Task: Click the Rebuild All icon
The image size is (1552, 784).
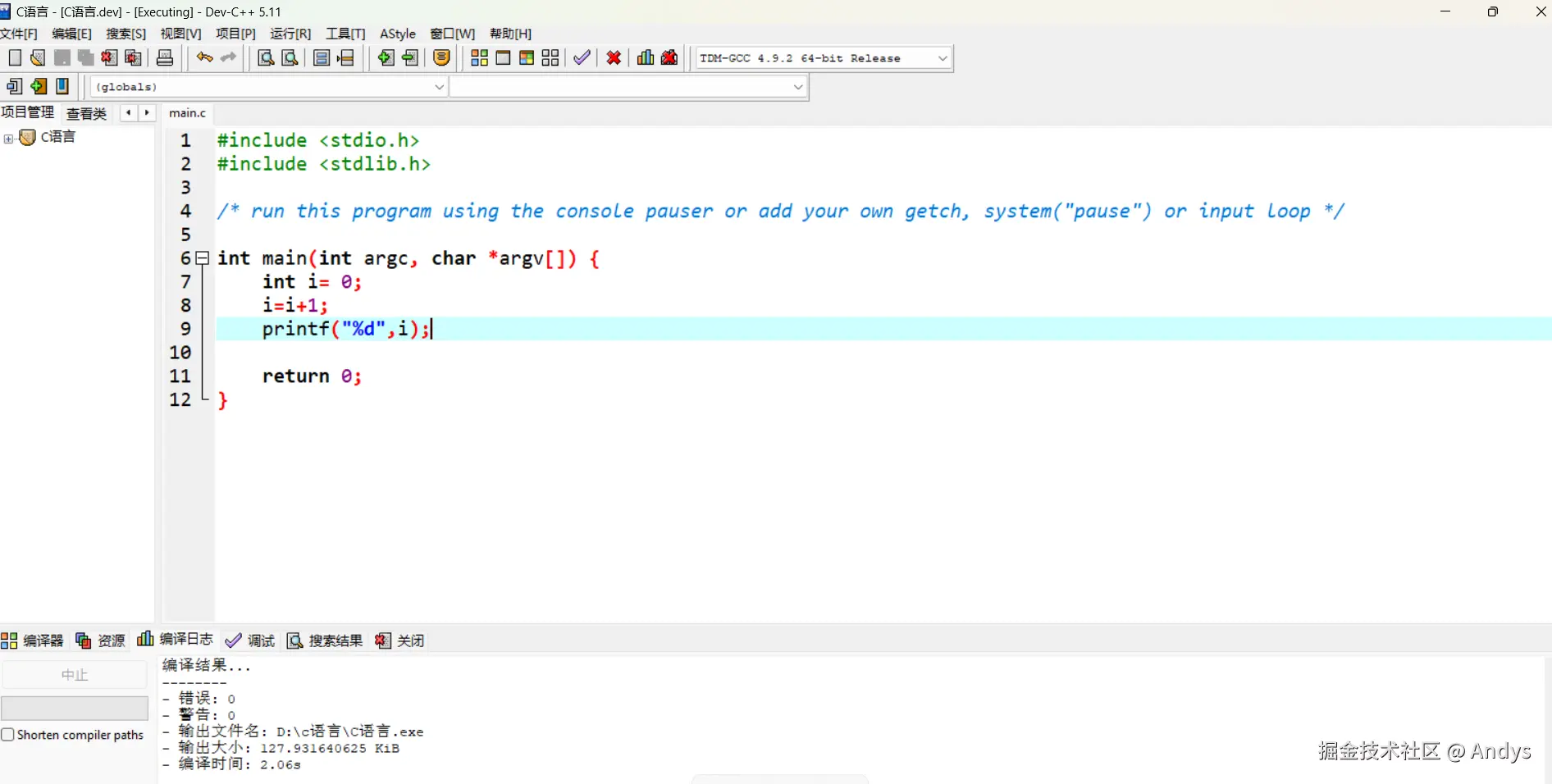Action: (x=550, y=57)
